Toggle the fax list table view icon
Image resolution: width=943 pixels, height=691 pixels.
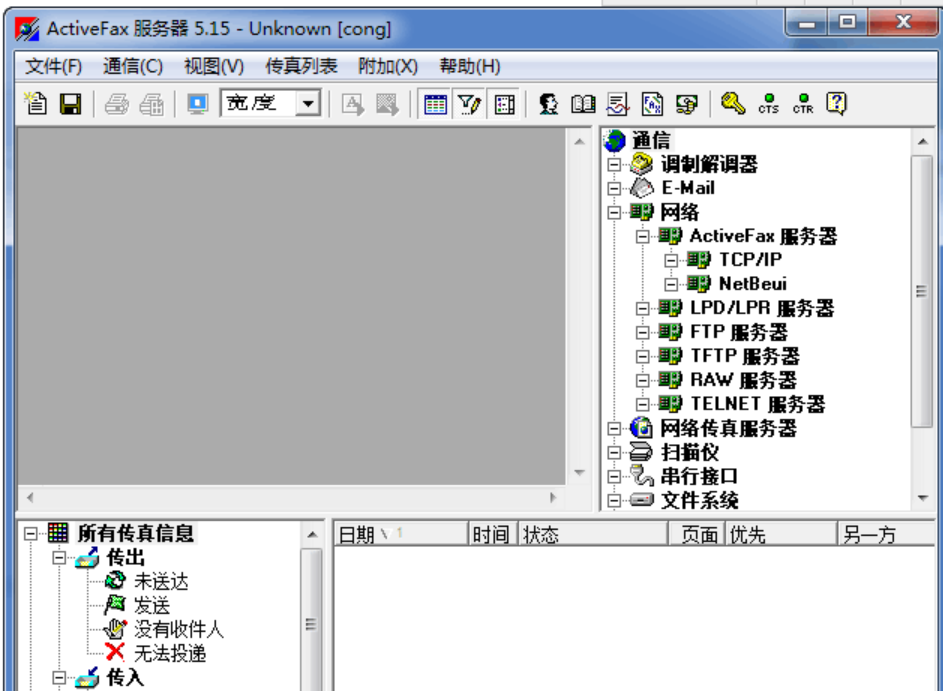[435, 104]
